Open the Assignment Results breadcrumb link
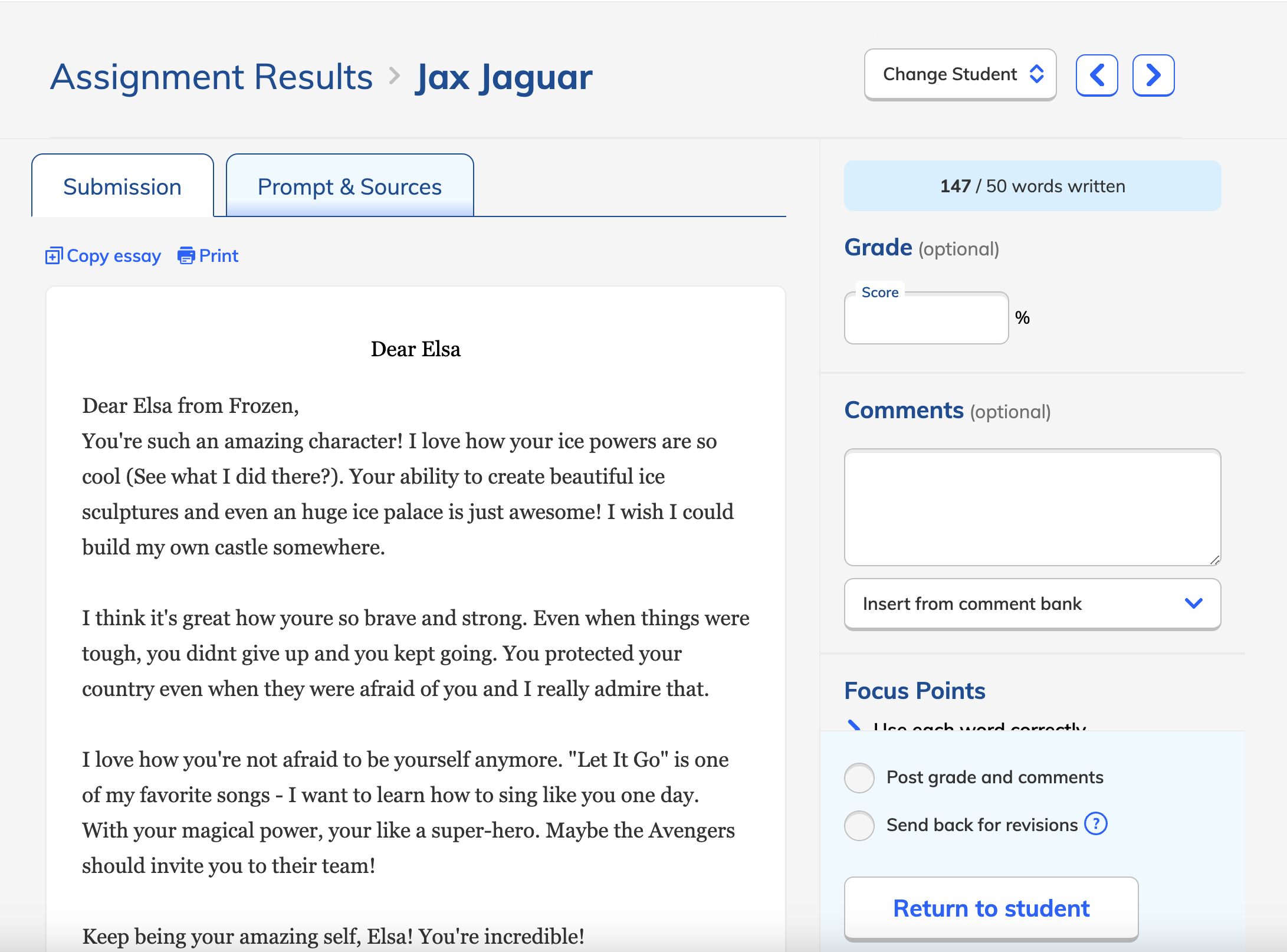Image resolution: width=1287 pixels, height=952 pixels. pyautogui.click(x=211, y=77)
